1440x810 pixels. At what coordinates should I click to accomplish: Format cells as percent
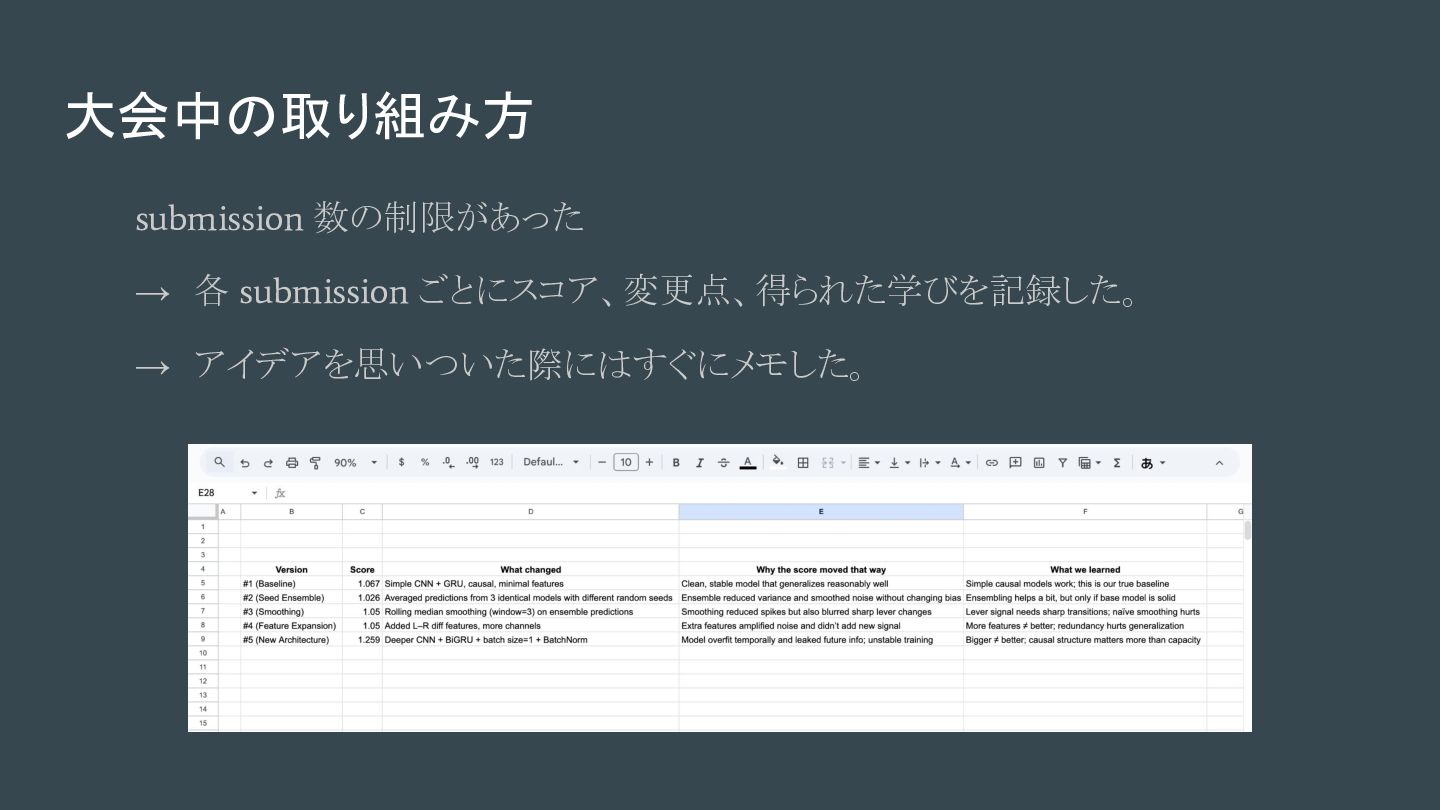click(x=425, y=462)
